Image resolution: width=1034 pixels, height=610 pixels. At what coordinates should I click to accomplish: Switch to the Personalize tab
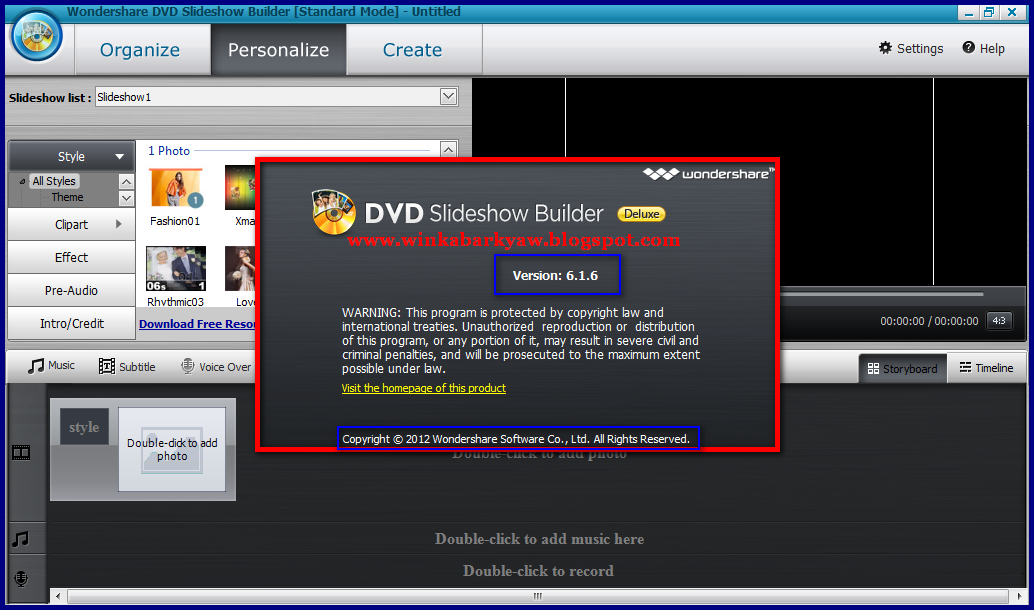click(x=278, y=50)
